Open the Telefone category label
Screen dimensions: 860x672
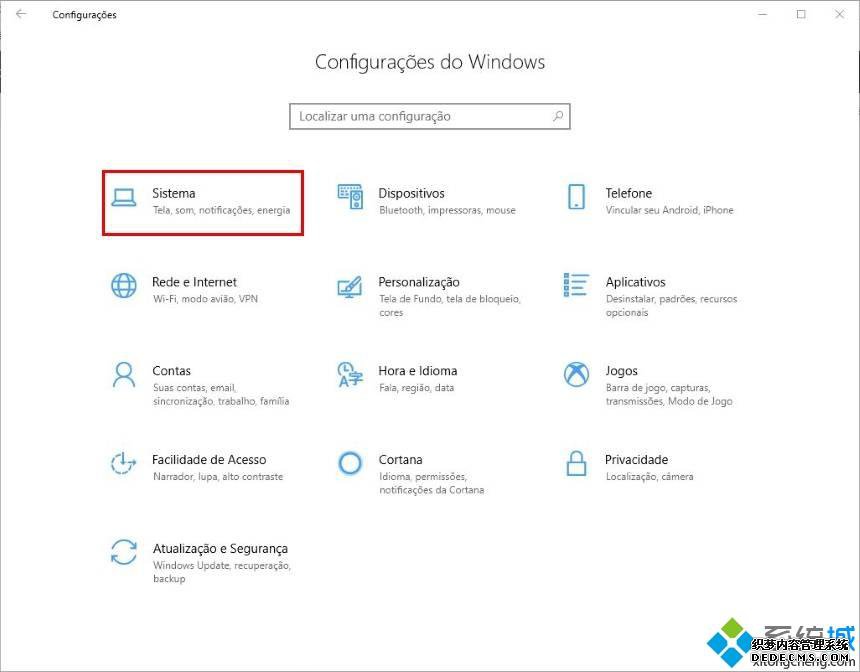pos(629,193)
